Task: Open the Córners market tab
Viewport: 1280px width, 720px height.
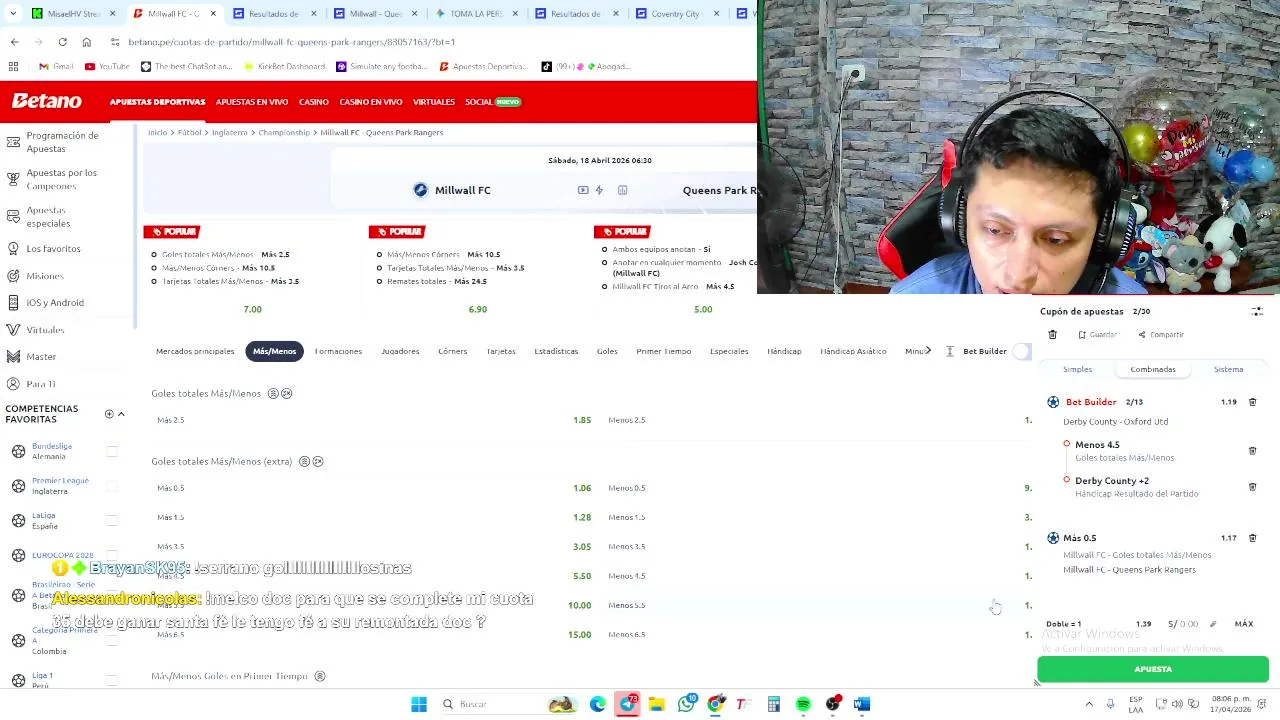Action: [452, 351]
